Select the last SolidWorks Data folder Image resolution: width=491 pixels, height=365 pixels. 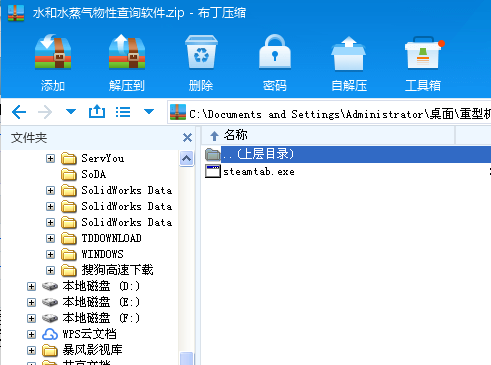coord(127,222)
